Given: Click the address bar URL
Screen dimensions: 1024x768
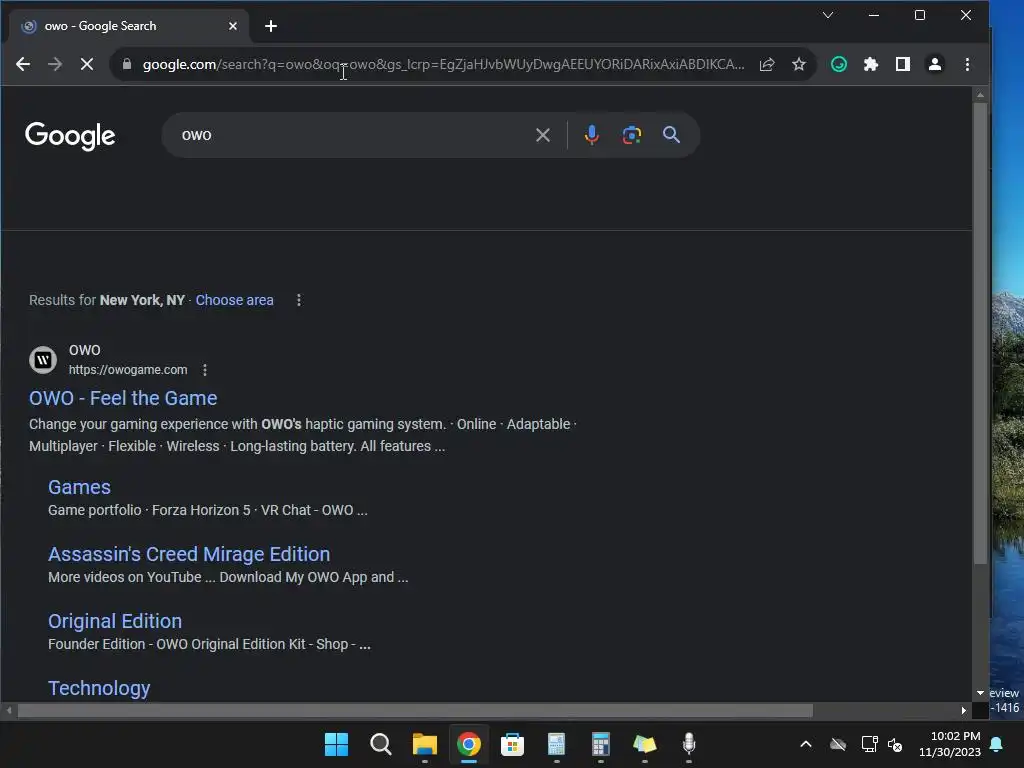Looking at the screenshot, I should 443,64.
